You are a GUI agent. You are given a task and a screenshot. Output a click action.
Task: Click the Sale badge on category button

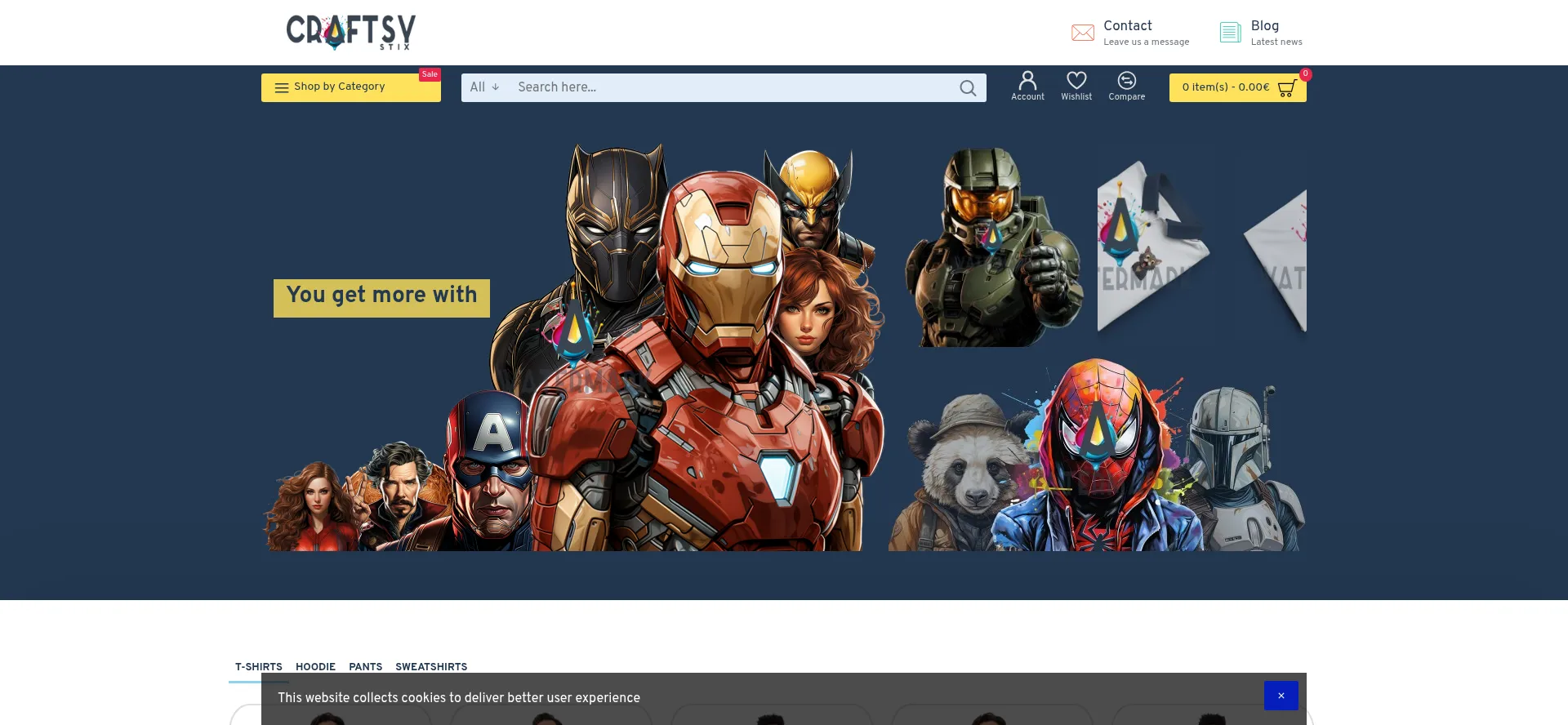tap(430, 74)
